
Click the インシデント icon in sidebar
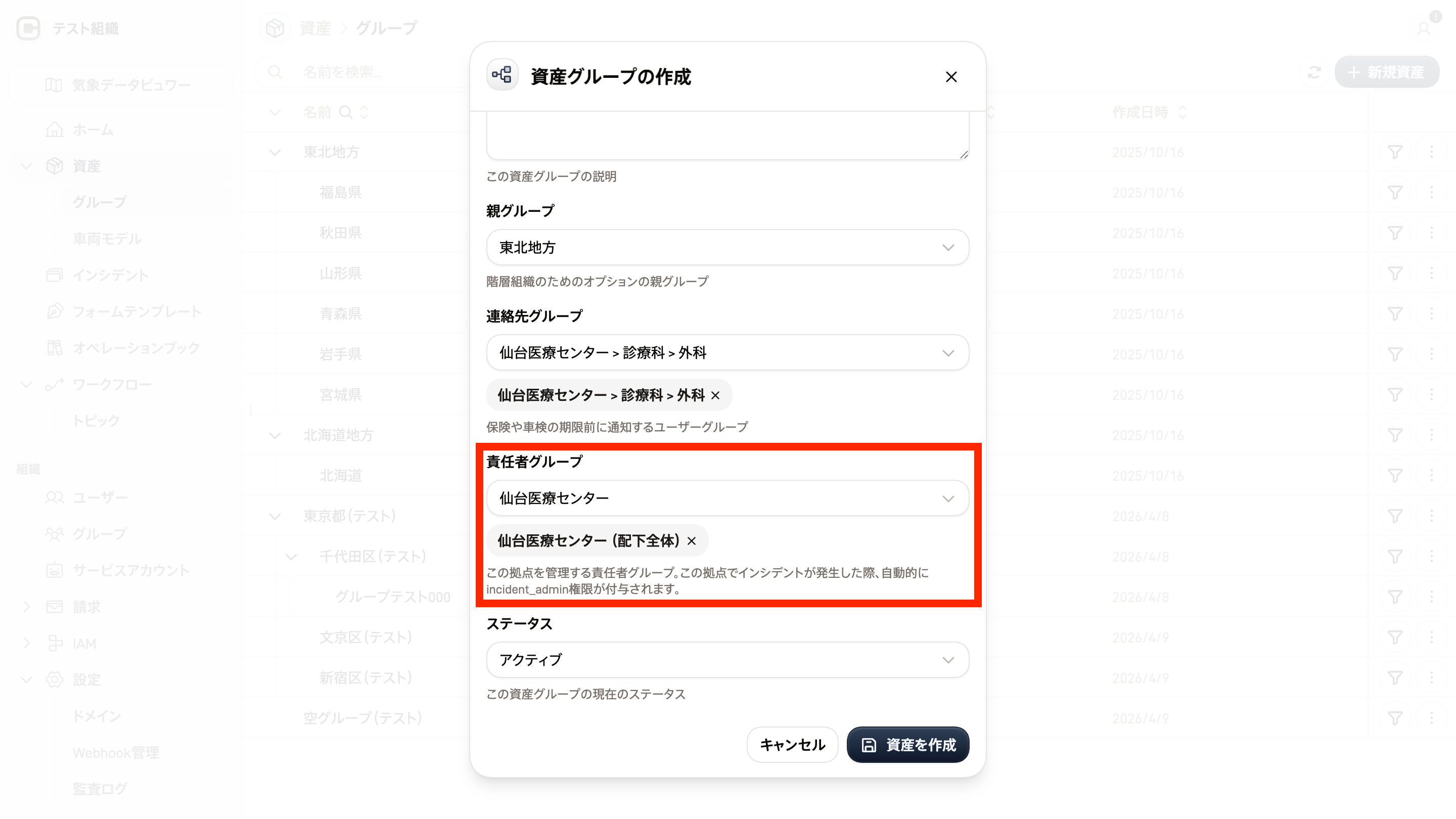coord(54,275)
